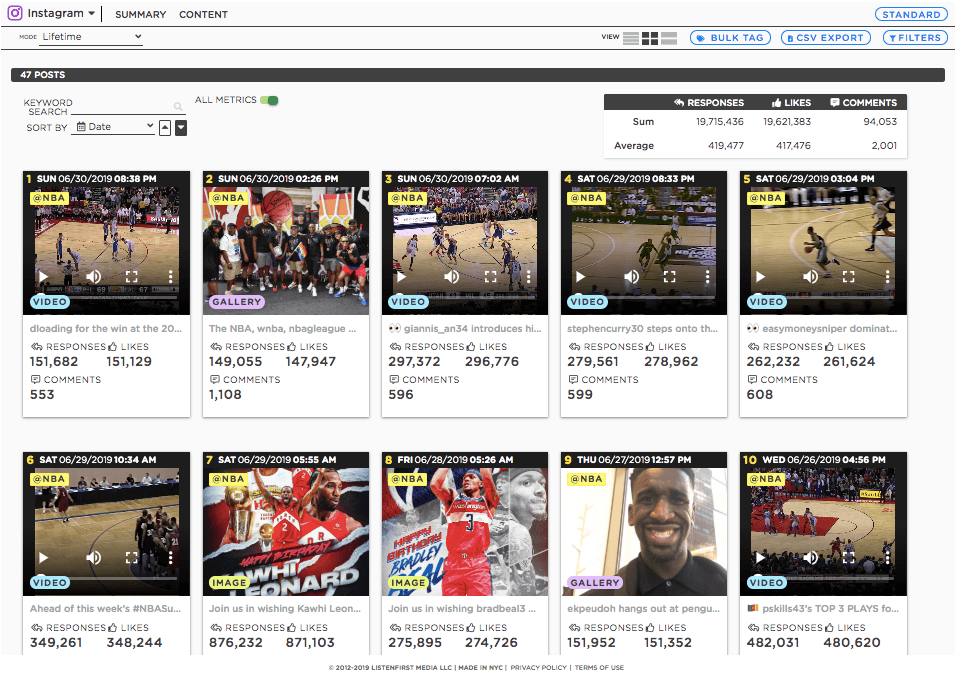Select the grid view icon
Screen dimensions: 956x679
pos(650,38)
